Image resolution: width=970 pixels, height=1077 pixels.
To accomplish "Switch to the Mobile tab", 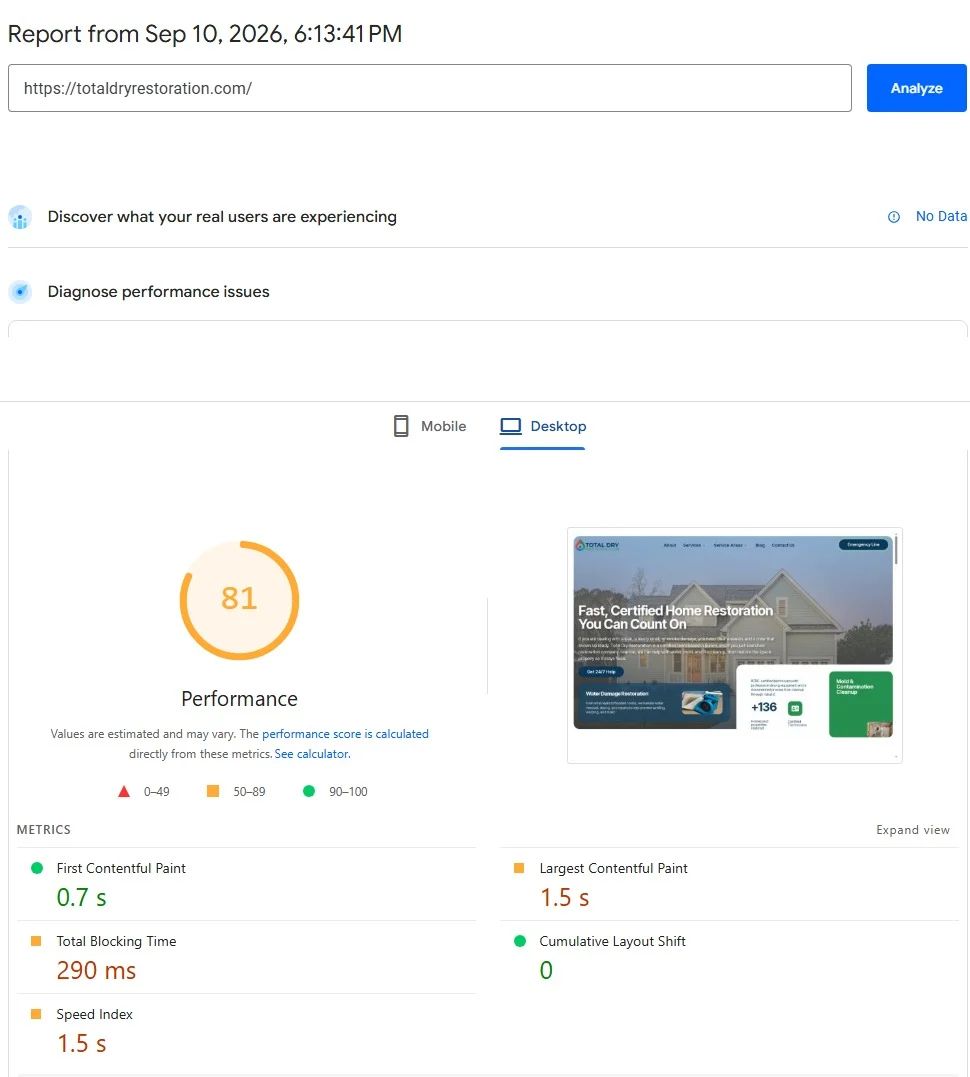I will (x=430, y=426).
